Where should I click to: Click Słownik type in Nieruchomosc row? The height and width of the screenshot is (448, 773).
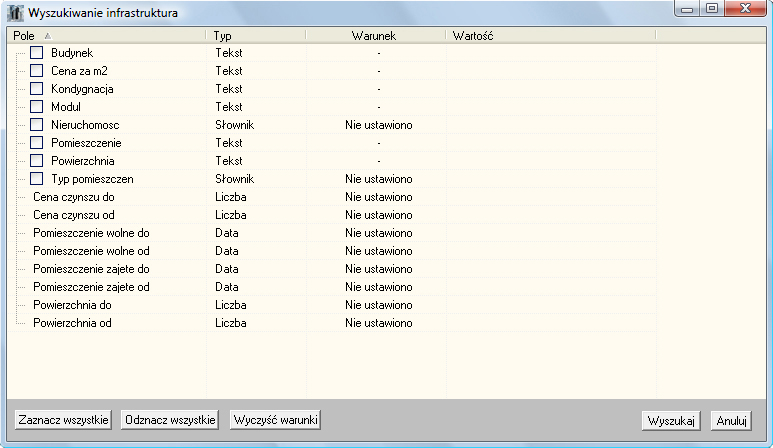(x=235, y=125)
